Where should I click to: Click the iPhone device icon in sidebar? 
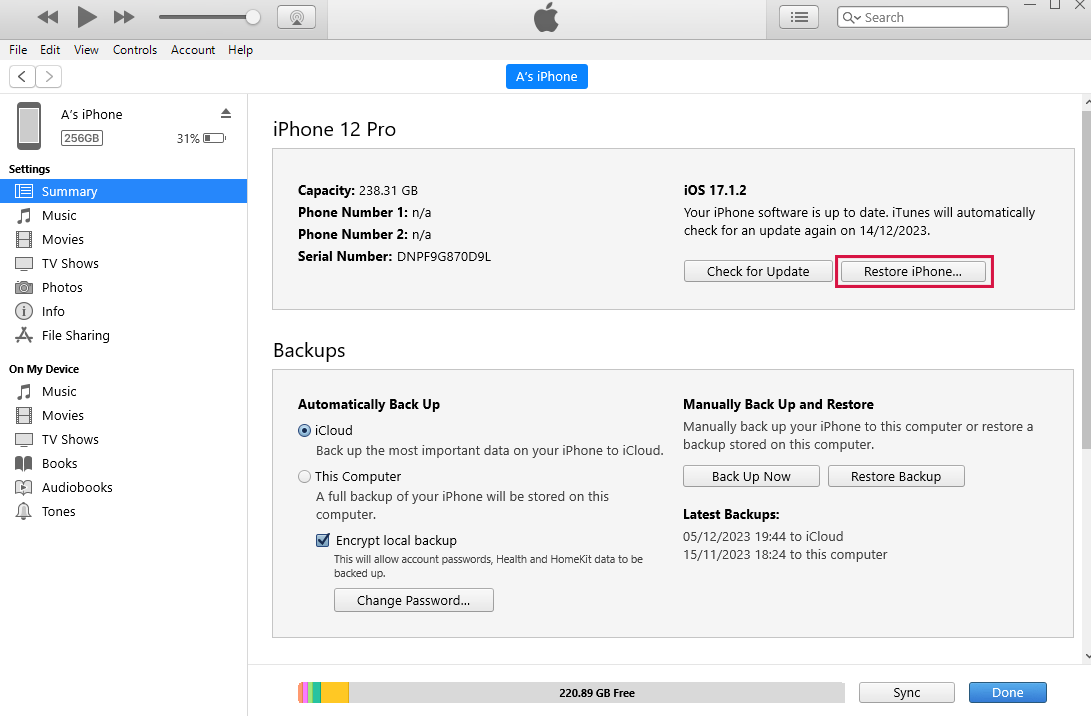pos(29,126)
